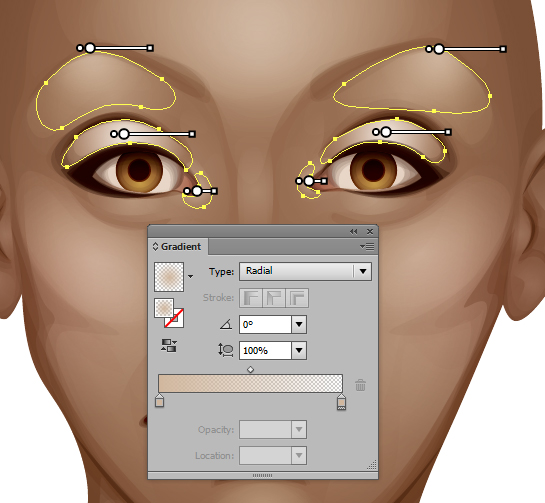The width and height of the screenshot is (545, 503).
Task: Open the aspect ratio dropdown
Action: click(x=299, y=350)
